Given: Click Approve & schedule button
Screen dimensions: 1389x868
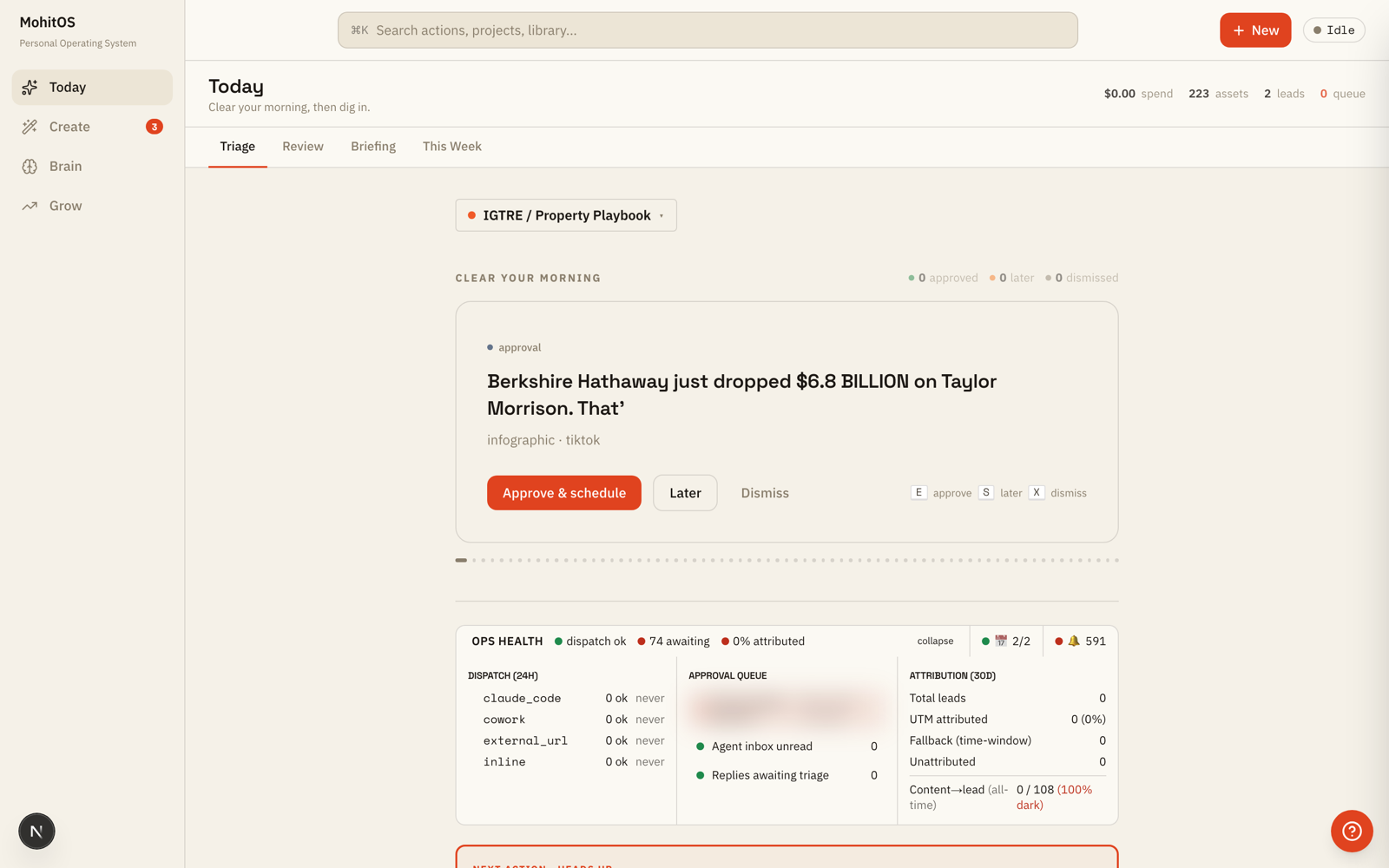Looking at the screenshot, I should [564, 493].
